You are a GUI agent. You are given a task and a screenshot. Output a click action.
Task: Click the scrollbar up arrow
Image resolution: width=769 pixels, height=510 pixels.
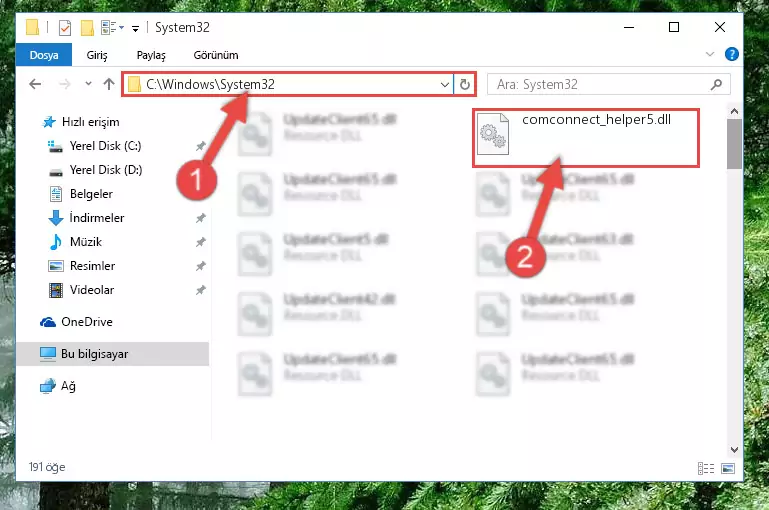click(734, 111)
